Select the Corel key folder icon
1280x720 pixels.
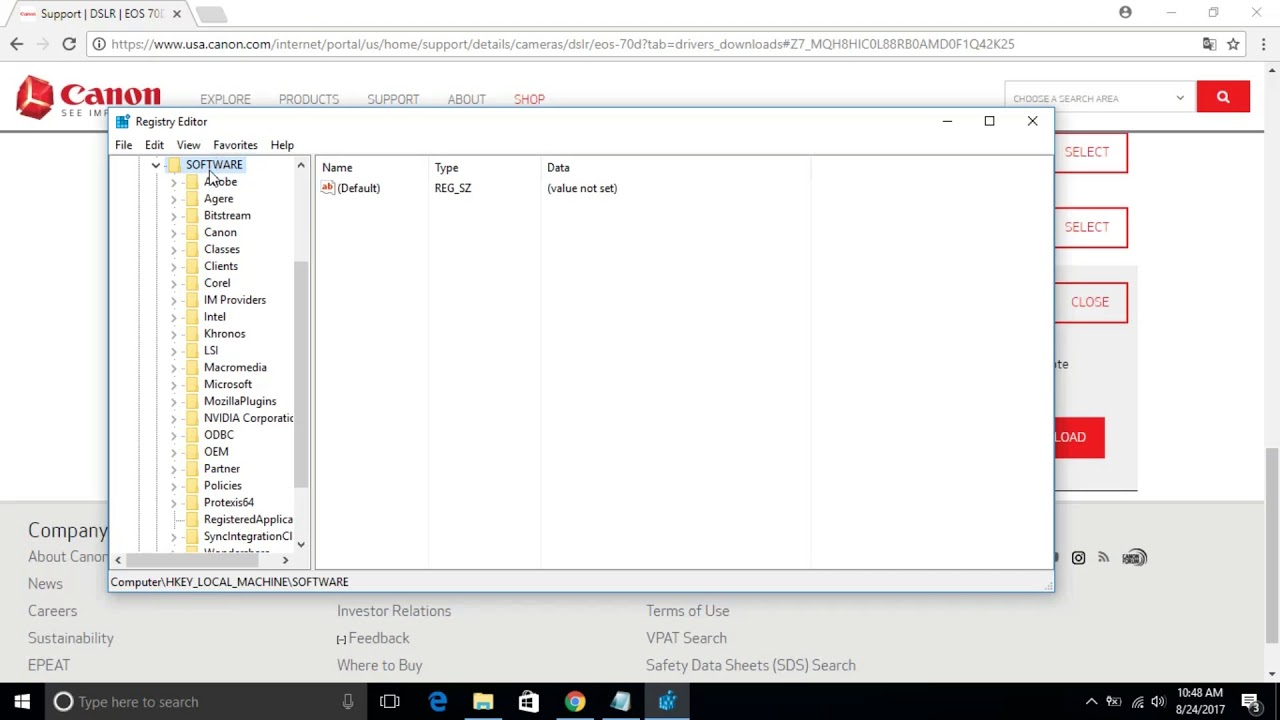(192, 283)
